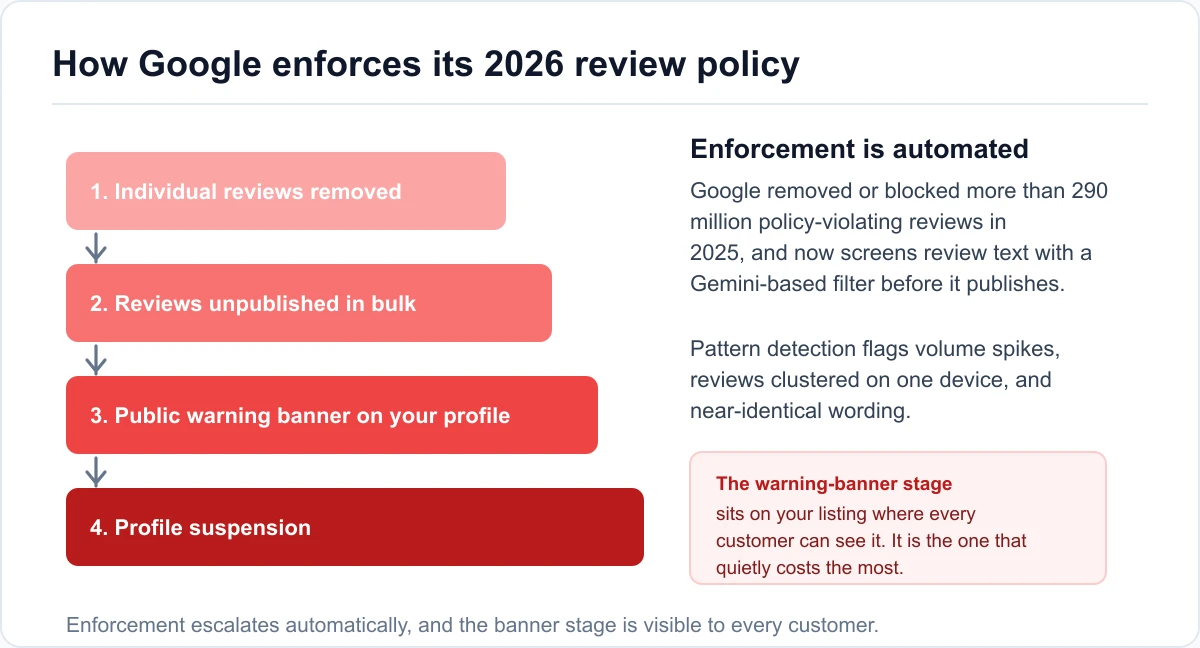
Task: Click 'The warning-banner stage' callout heading
Action: 834,484
